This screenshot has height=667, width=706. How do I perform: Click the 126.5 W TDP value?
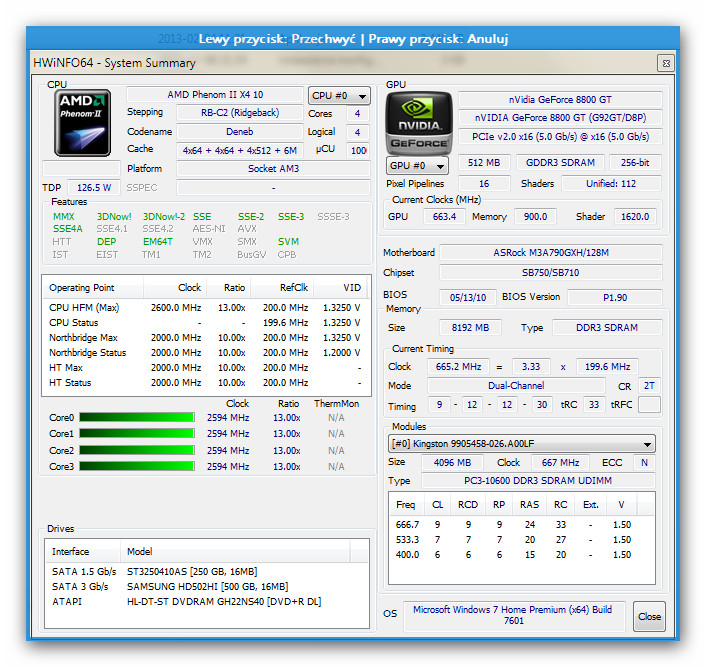[94, 187]
